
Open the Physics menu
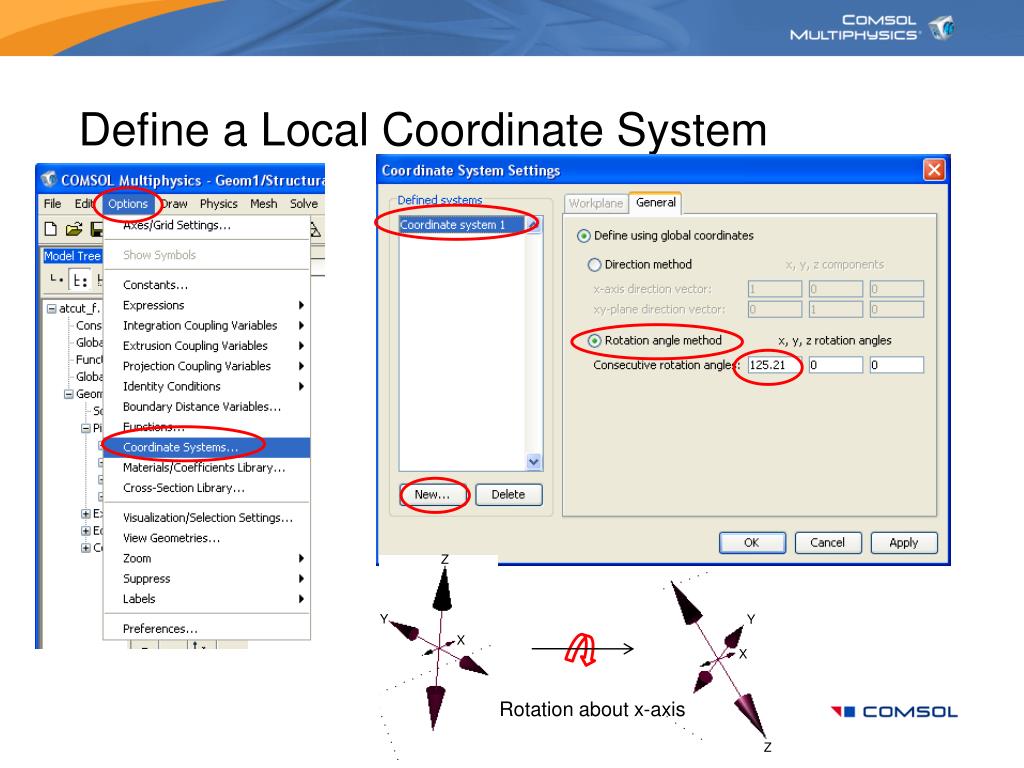coord(219,204)
